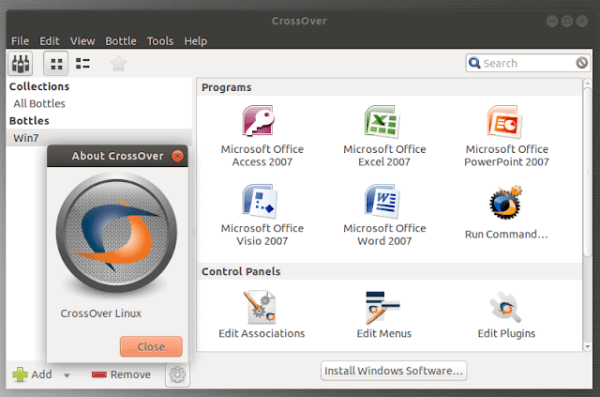Launch Microsoft Office Access 2007
Viewport: 600px width, 397px height.
point(262,136)
